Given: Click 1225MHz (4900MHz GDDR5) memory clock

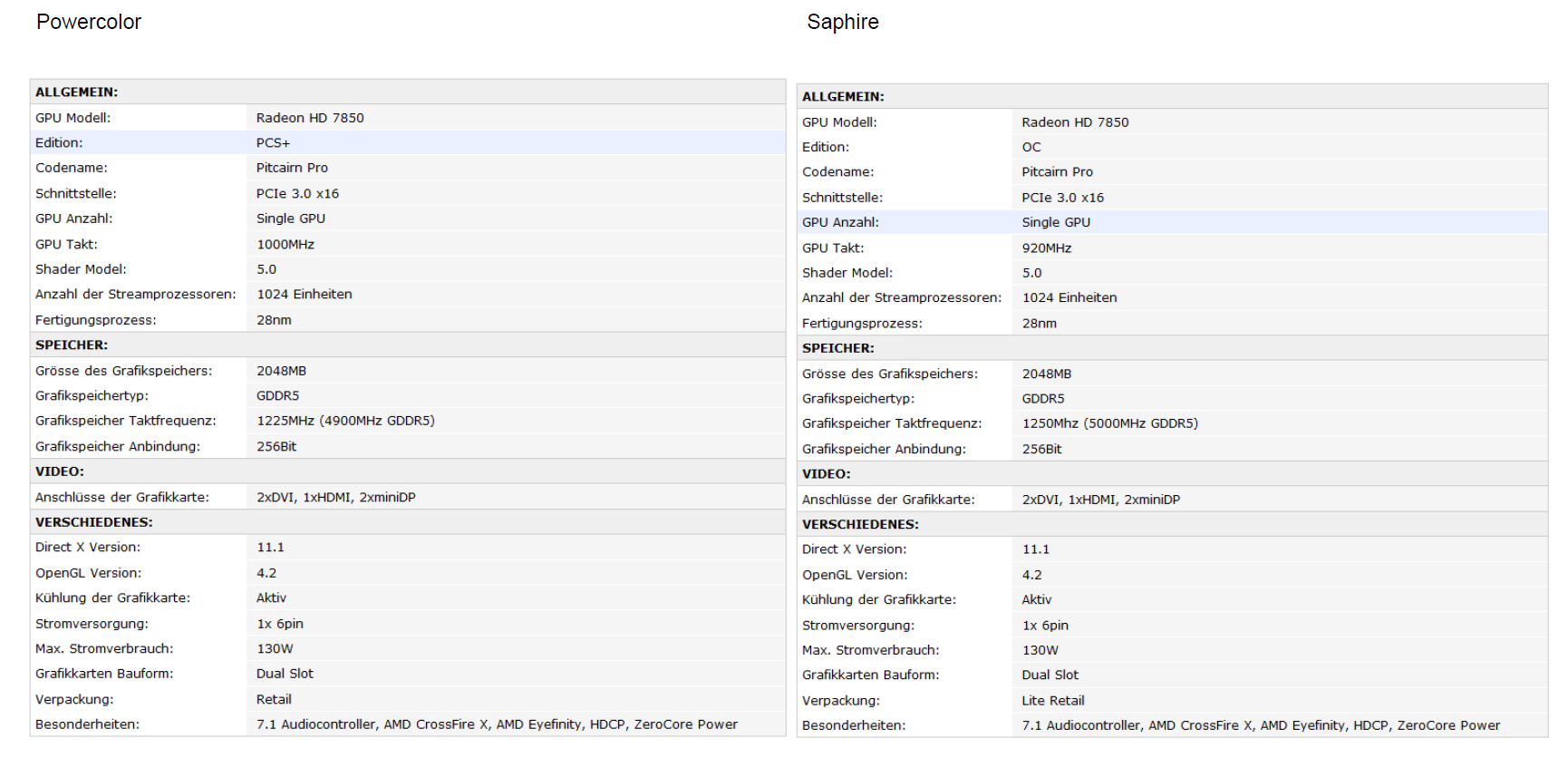Looking at the screenshot, I should [345, 421].
